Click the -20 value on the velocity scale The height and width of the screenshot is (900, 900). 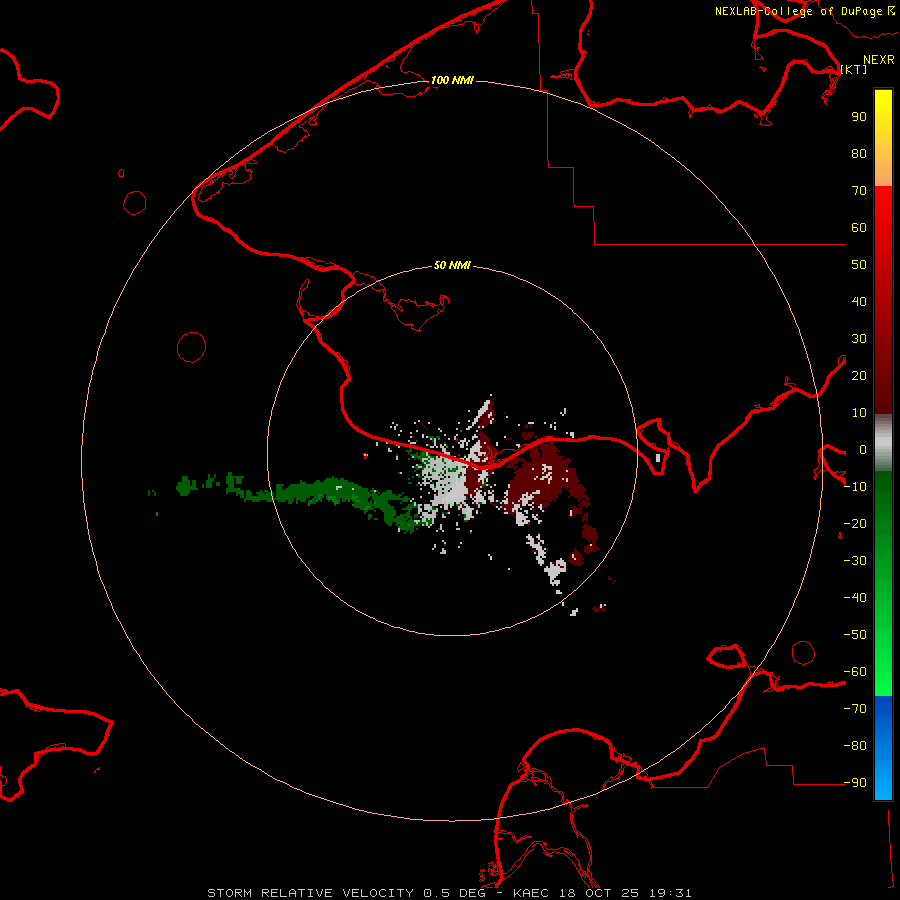(x=855, y=524)
